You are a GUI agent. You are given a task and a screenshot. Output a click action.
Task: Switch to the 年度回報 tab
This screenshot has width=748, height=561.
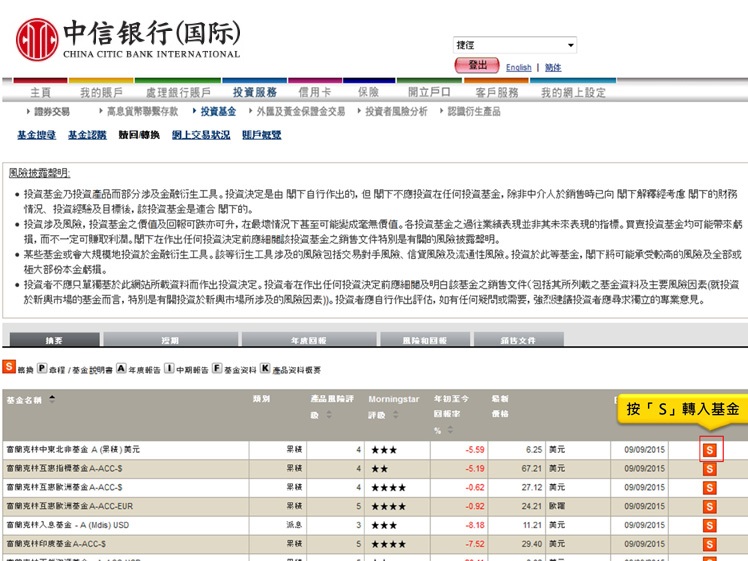tap(309, 340)
